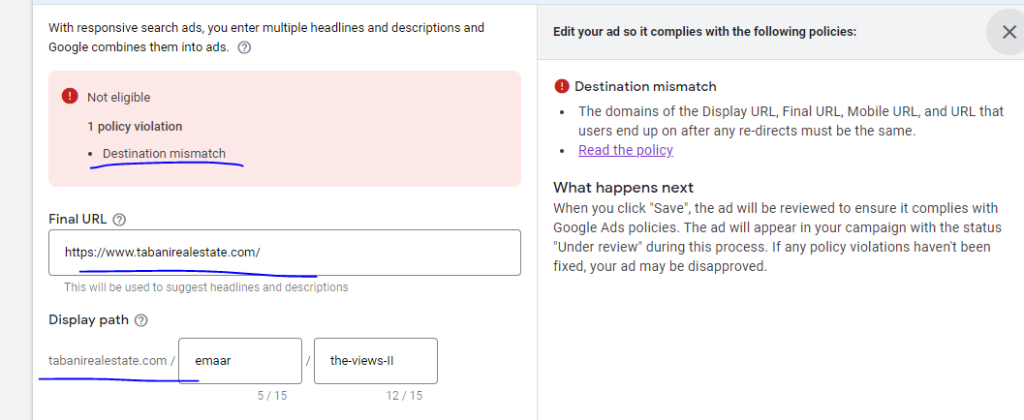
Task: Click the tabanirealestate.com display domain
Action: point(108,361)
